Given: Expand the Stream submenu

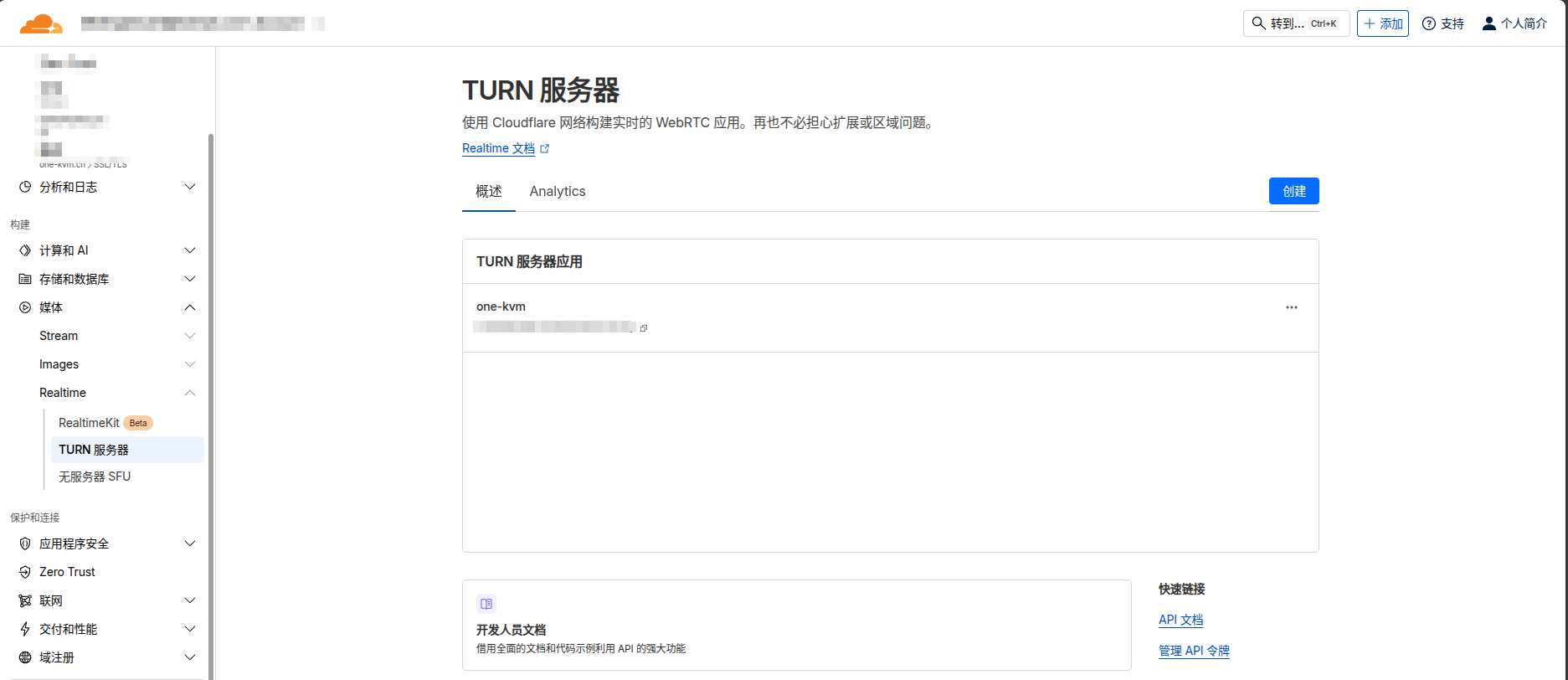Looking at the screenshot, I should click(190, 336).
